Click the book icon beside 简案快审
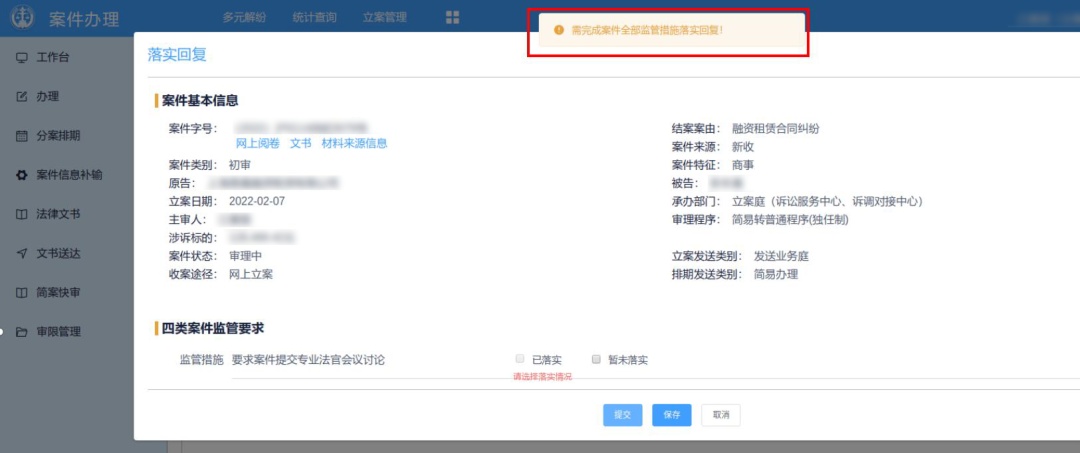1080x453 pixels. coord(22,292)
